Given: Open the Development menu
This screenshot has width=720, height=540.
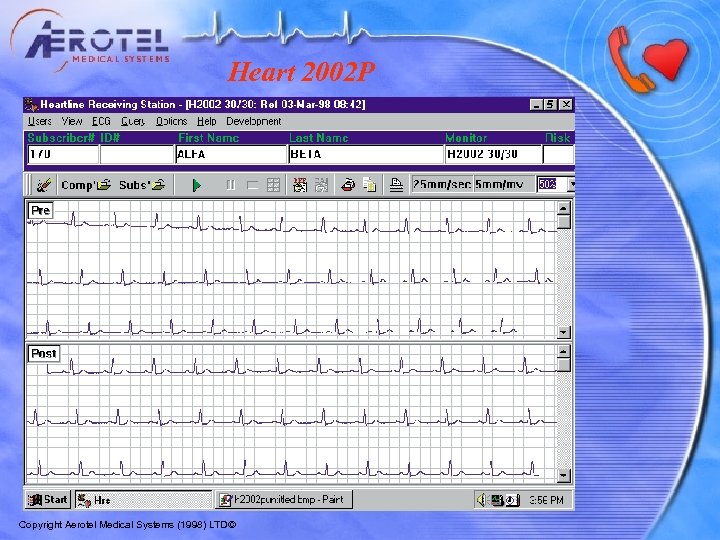Looking at the screenshot, I should pyautogui.click(x=253, y=121).
